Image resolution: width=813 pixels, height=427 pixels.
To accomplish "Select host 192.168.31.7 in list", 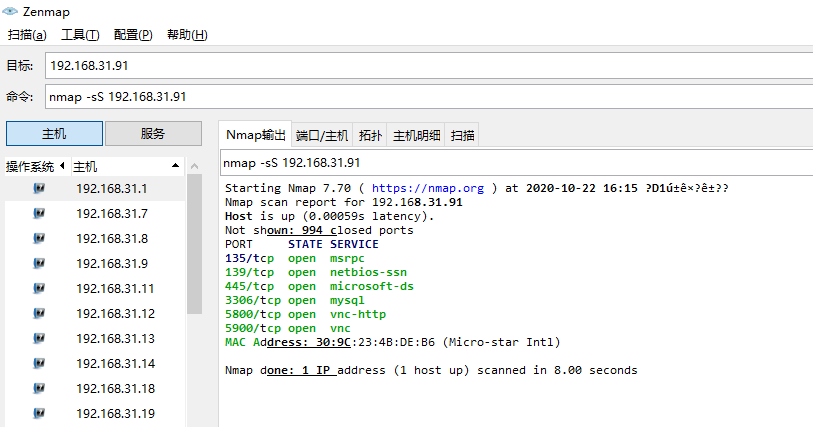I will click(111, 213).
